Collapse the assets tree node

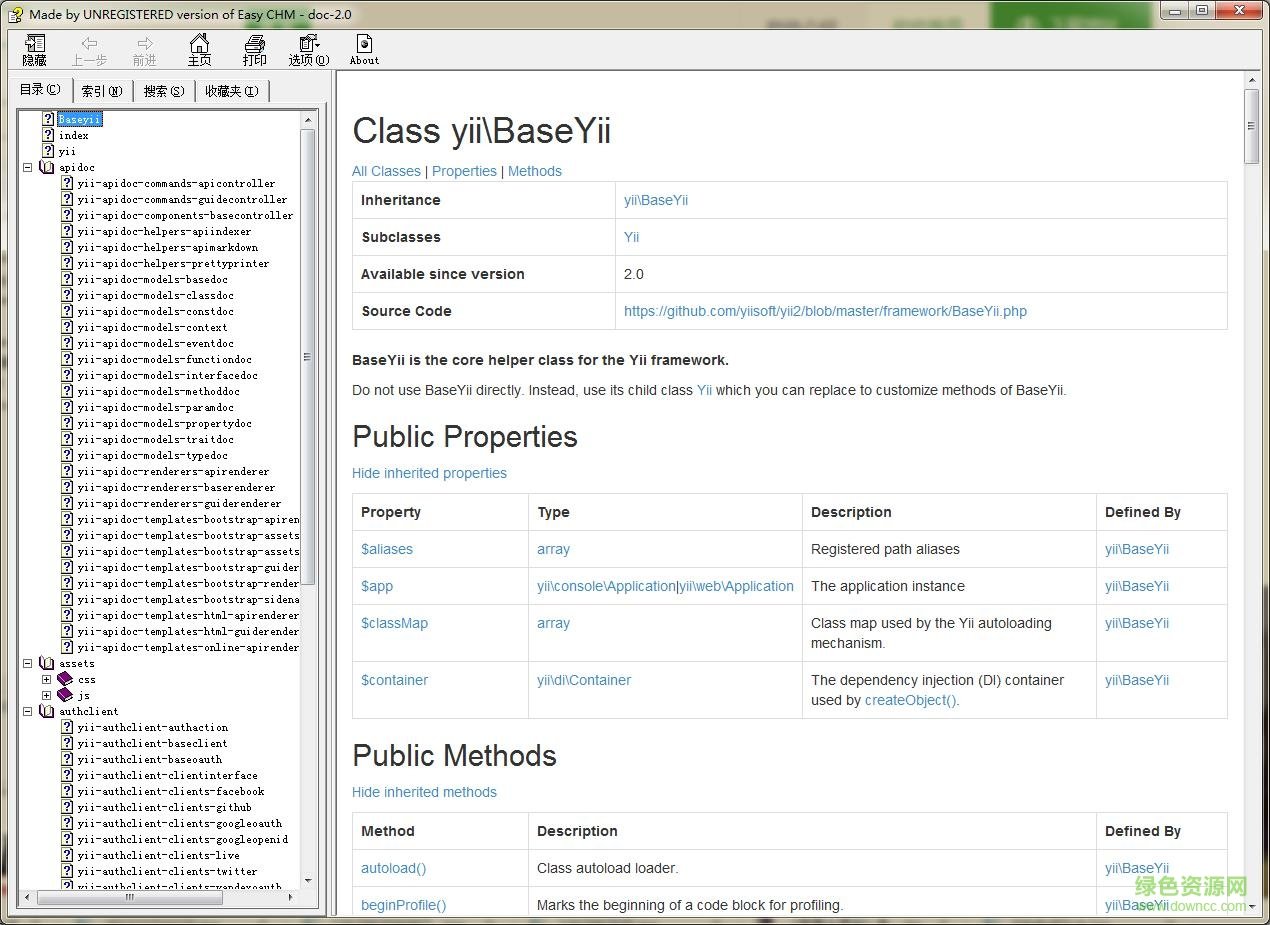(x=28, y=663)
